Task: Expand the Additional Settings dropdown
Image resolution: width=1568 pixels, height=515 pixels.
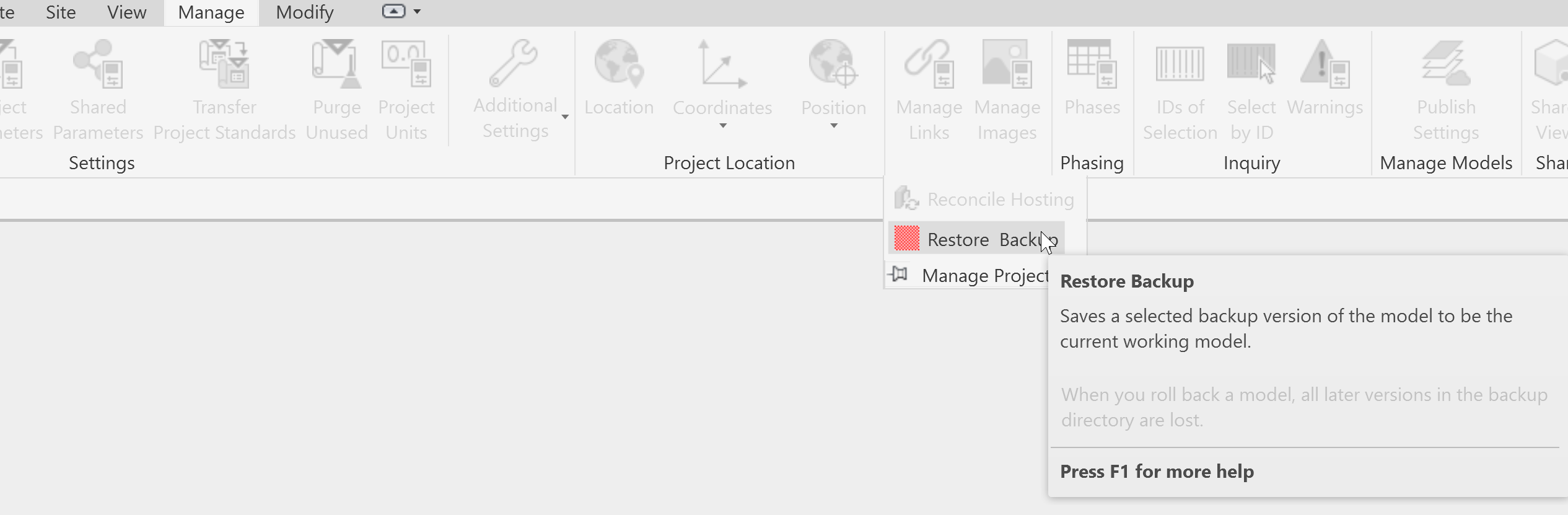Action: point(564,118)
